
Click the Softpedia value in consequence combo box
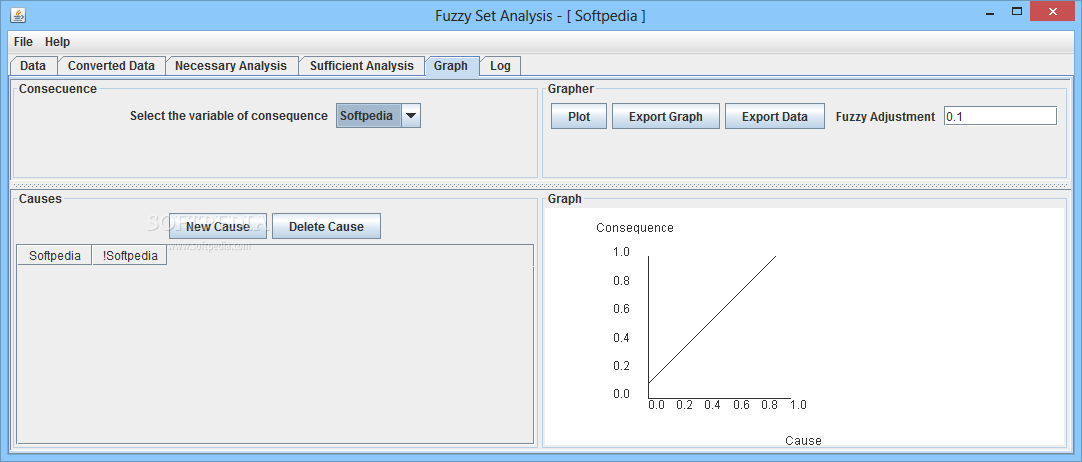pyautogui.click(x=368, y=116)
